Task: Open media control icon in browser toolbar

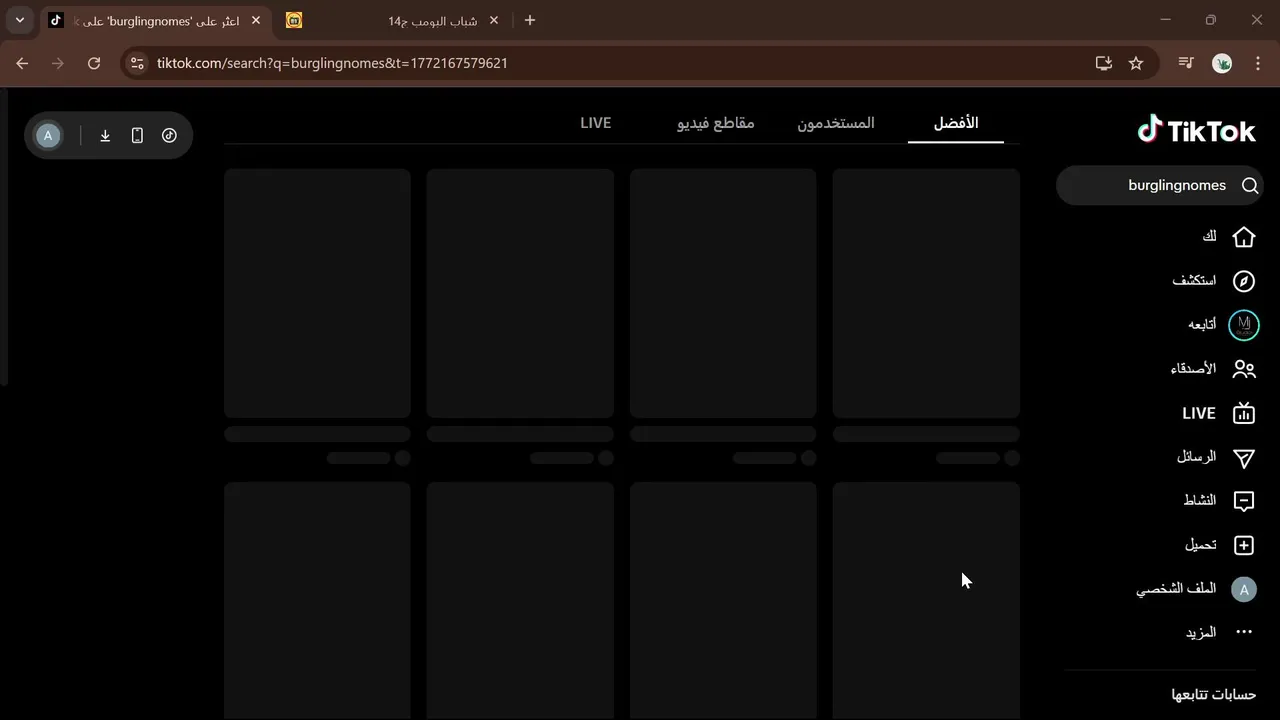Action: click(1186, 63)
